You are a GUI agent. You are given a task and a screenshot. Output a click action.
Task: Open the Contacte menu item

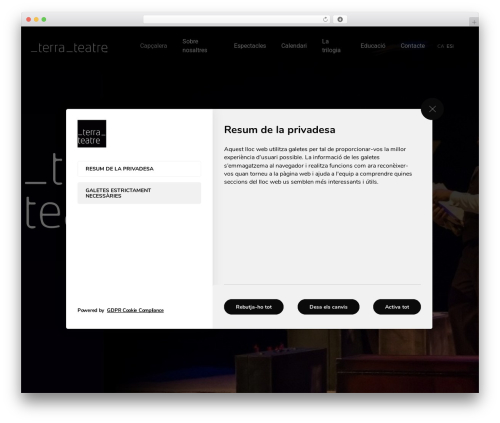(x=413, y=46)
